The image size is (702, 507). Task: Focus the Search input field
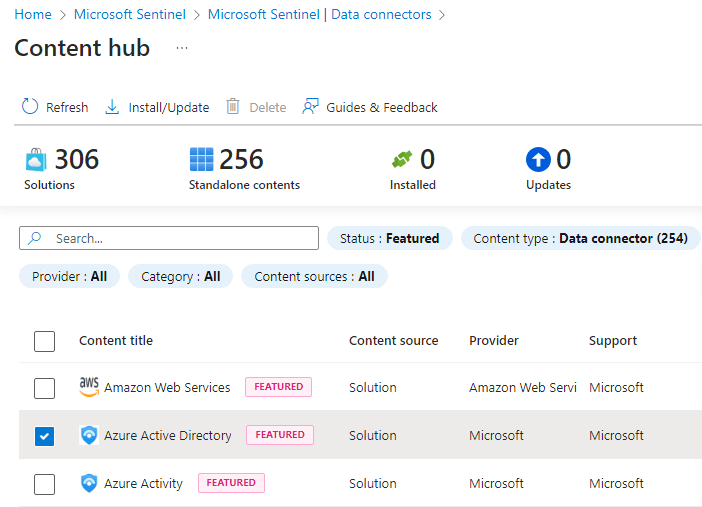(x=180, y=238)
